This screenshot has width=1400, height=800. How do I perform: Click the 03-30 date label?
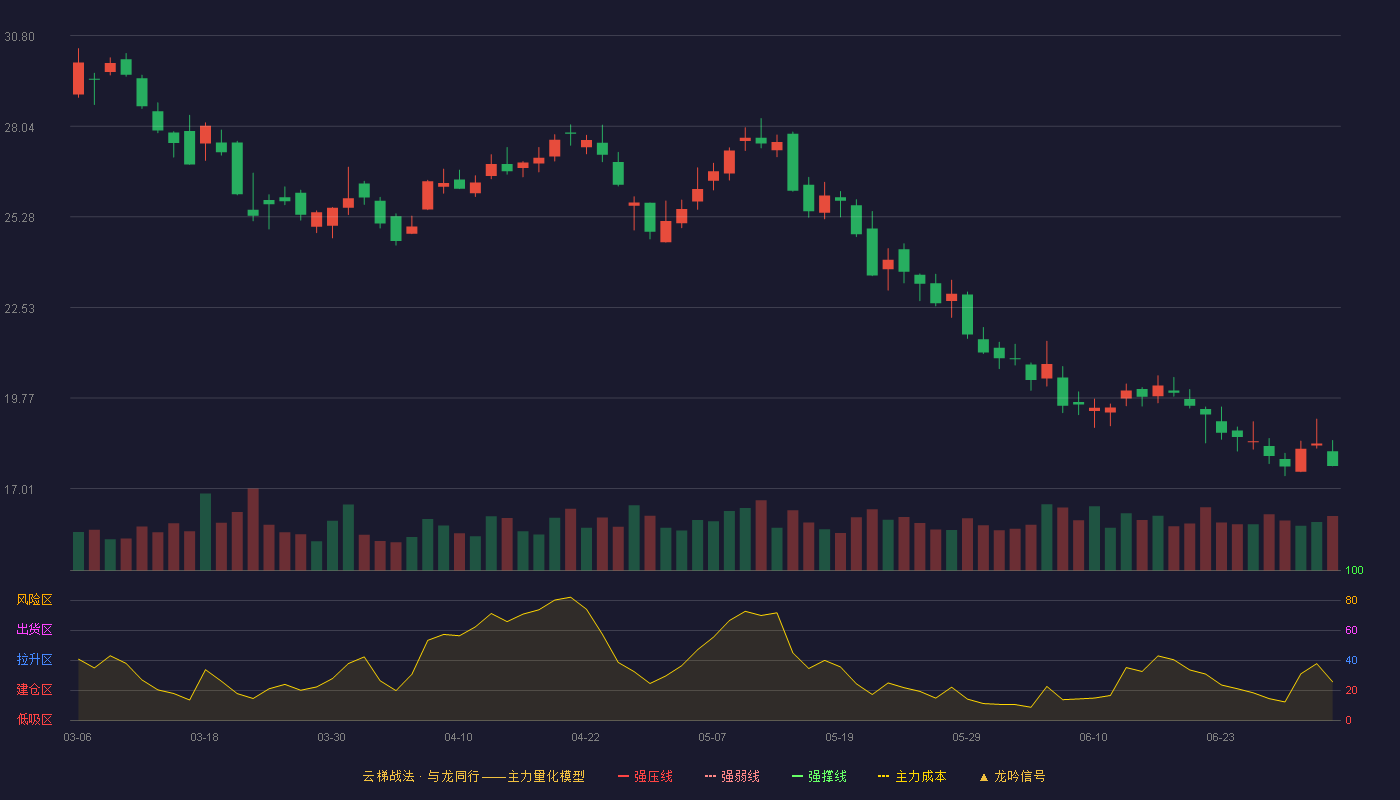(331, 737)
